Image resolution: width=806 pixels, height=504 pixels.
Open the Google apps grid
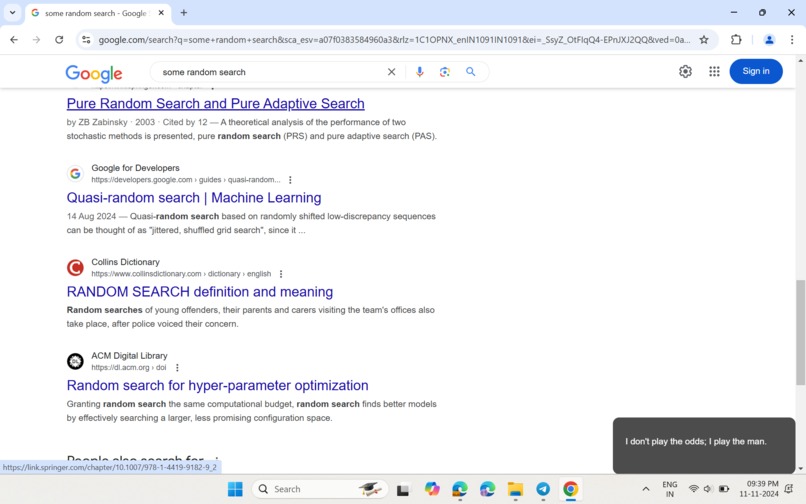coord(714,71)
